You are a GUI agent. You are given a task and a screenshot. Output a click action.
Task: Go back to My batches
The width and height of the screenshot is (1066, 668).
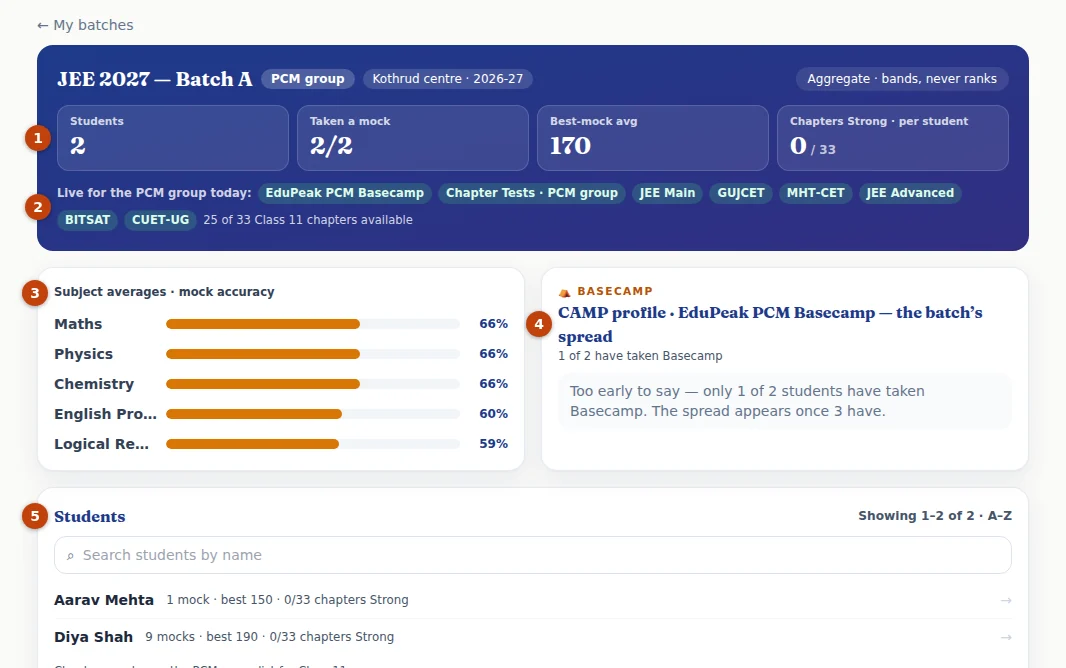(x=85, y=25)
